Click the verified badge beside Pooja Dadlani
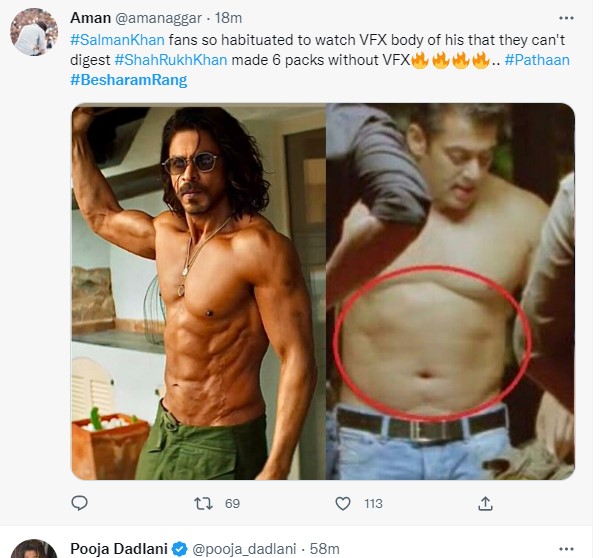This screenshot has height=558, width=604. pyautogui.click(x=178, y=548)
